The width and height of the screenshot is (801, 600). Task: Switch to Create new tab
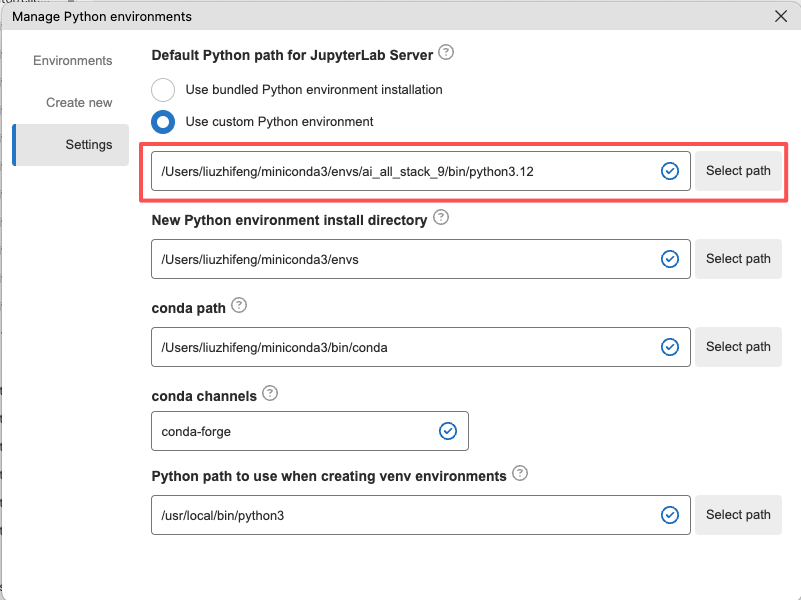click(x=79, y=103)
